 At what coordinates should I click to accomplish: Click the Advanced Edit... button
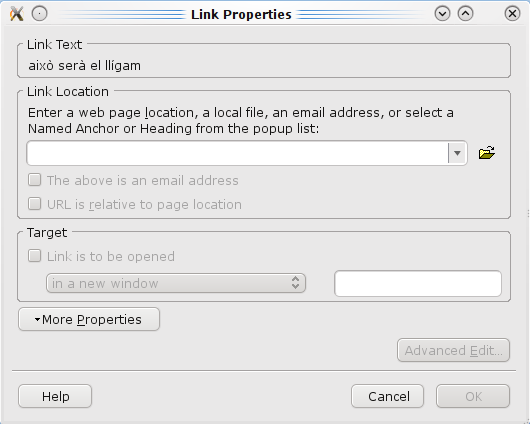coord(453,350)
